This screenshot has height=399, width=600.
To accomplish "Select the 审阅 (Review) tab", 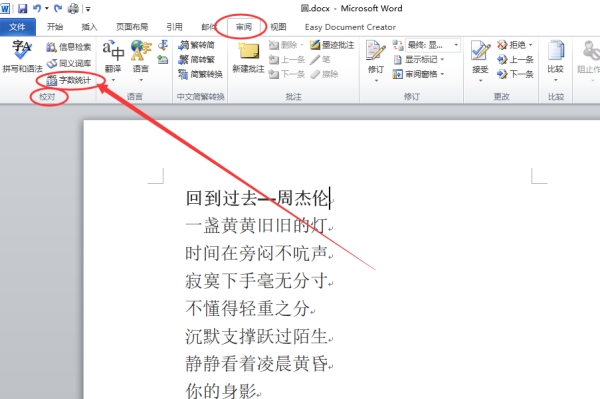I will [244, 27].
